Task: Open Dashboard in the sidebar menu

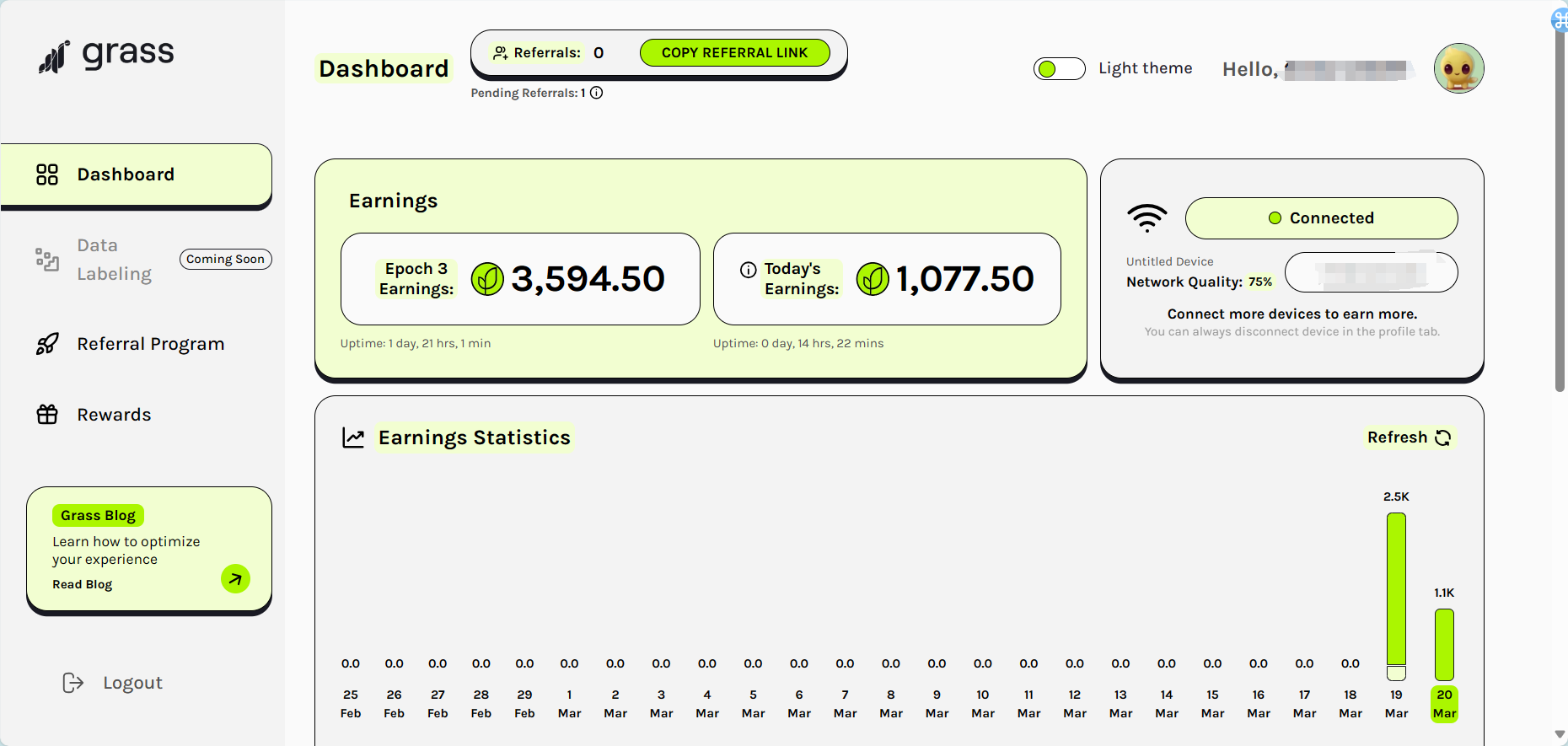Action: [137, 174]
